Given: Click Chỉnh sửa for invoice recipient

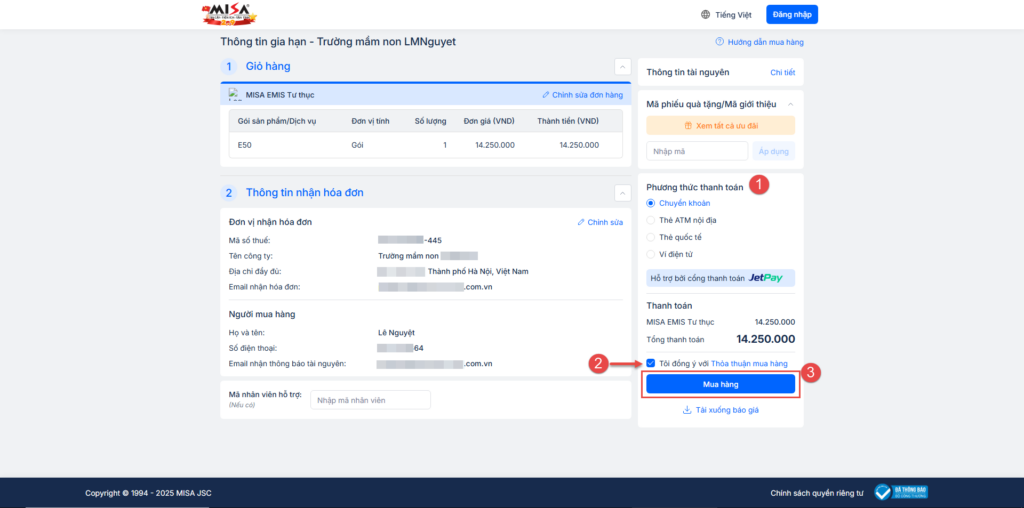Looking at the screenshot, I should point(605,222).
